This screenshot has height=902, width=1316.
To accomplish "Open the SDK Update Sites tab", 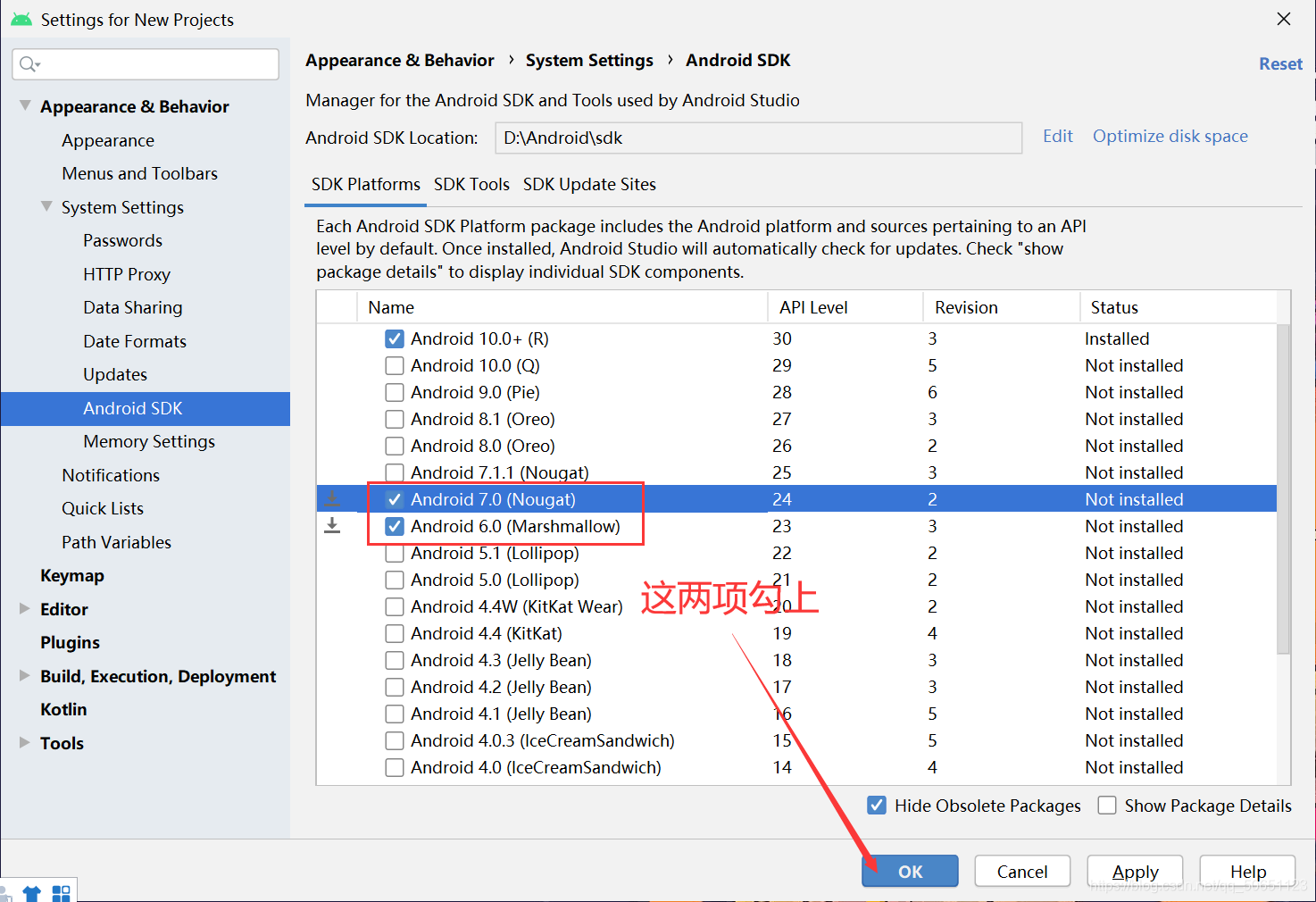I will pyautogui.click(x=589, y=184).
